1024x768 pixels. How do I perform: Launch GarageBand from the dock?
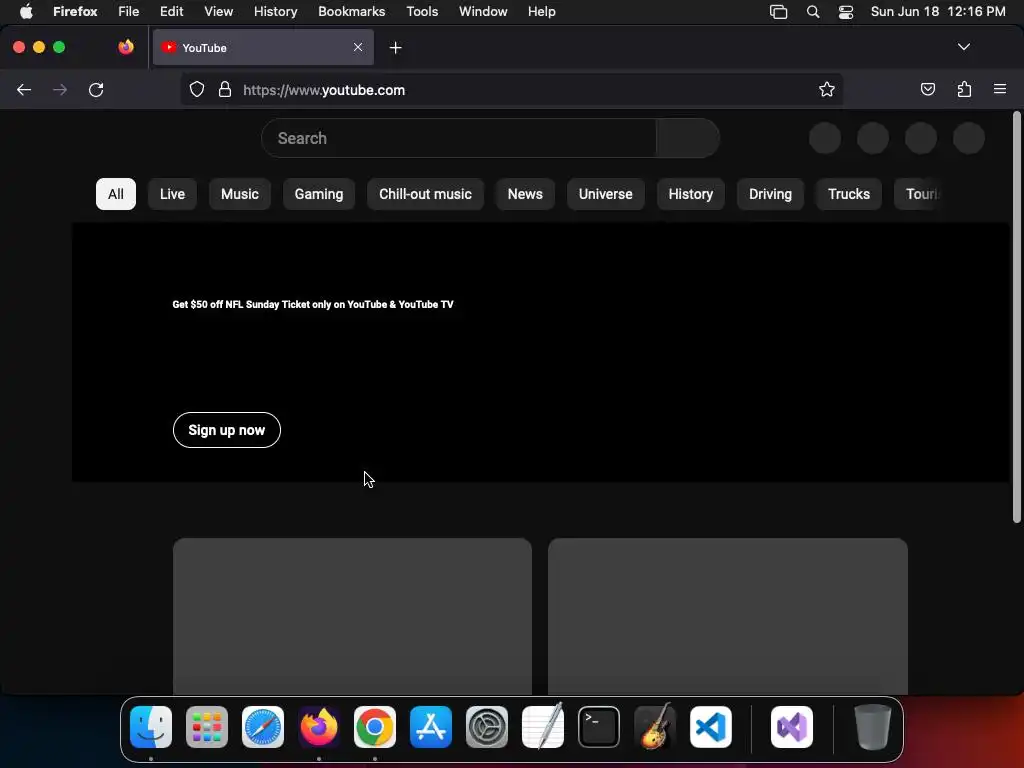click(655, 727)
